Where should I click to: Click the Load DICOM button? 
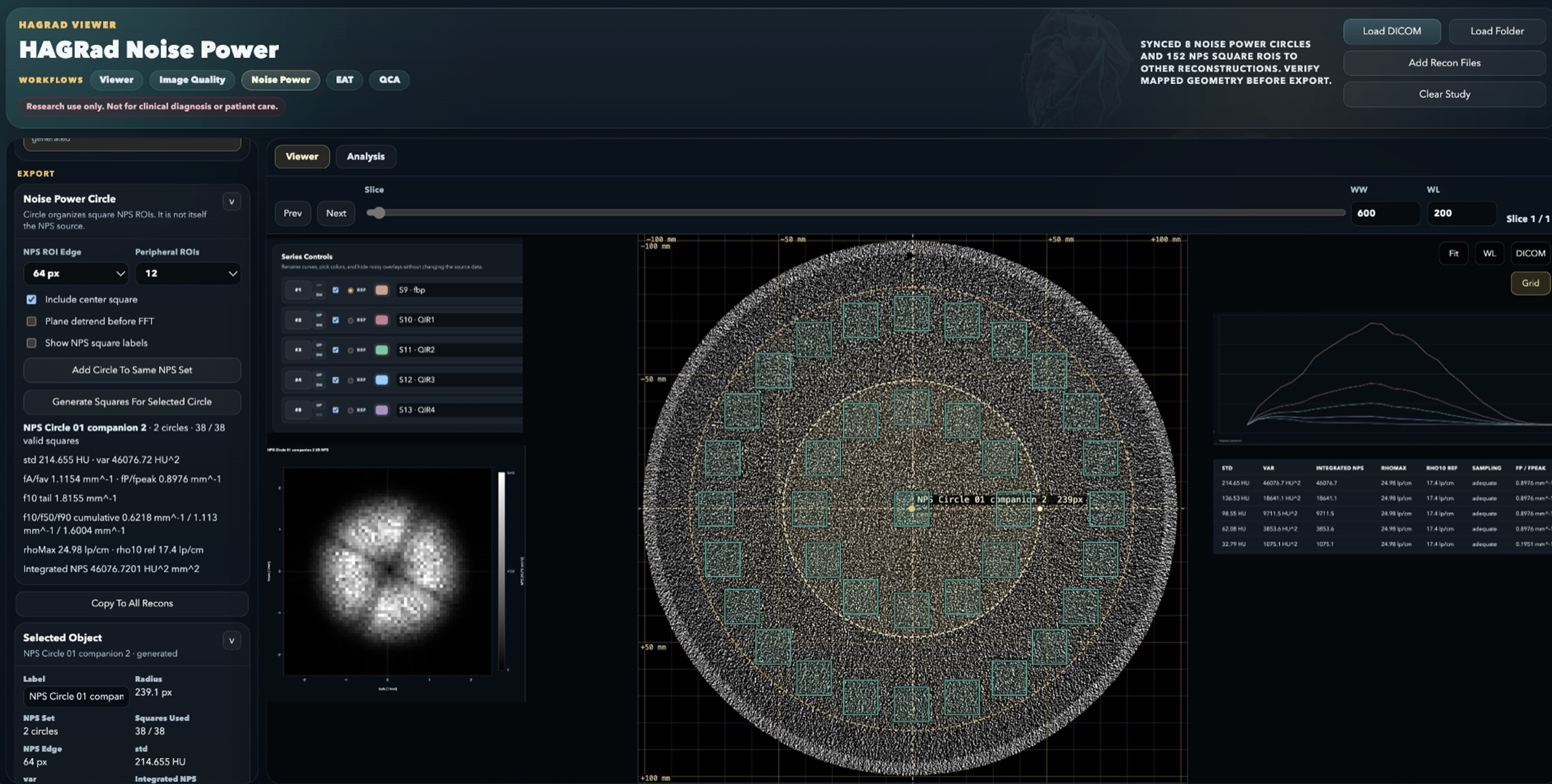[x=1392, y=31]
